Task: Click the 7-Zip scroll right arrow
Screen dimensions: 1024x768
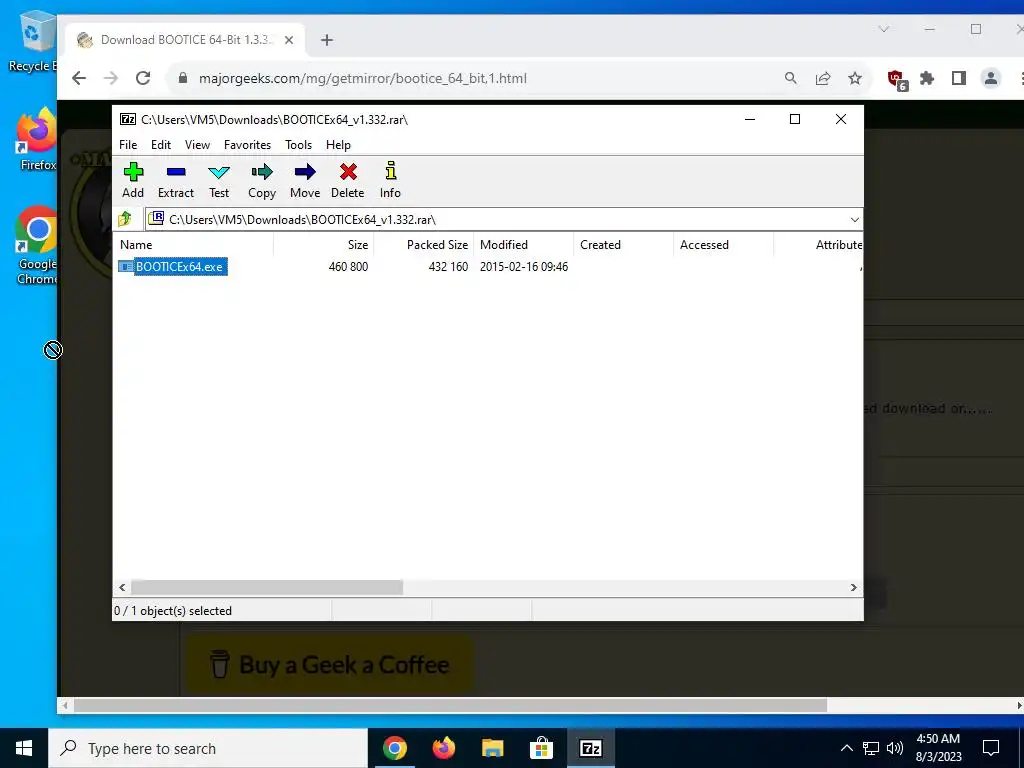Action: tap(853, 588)
